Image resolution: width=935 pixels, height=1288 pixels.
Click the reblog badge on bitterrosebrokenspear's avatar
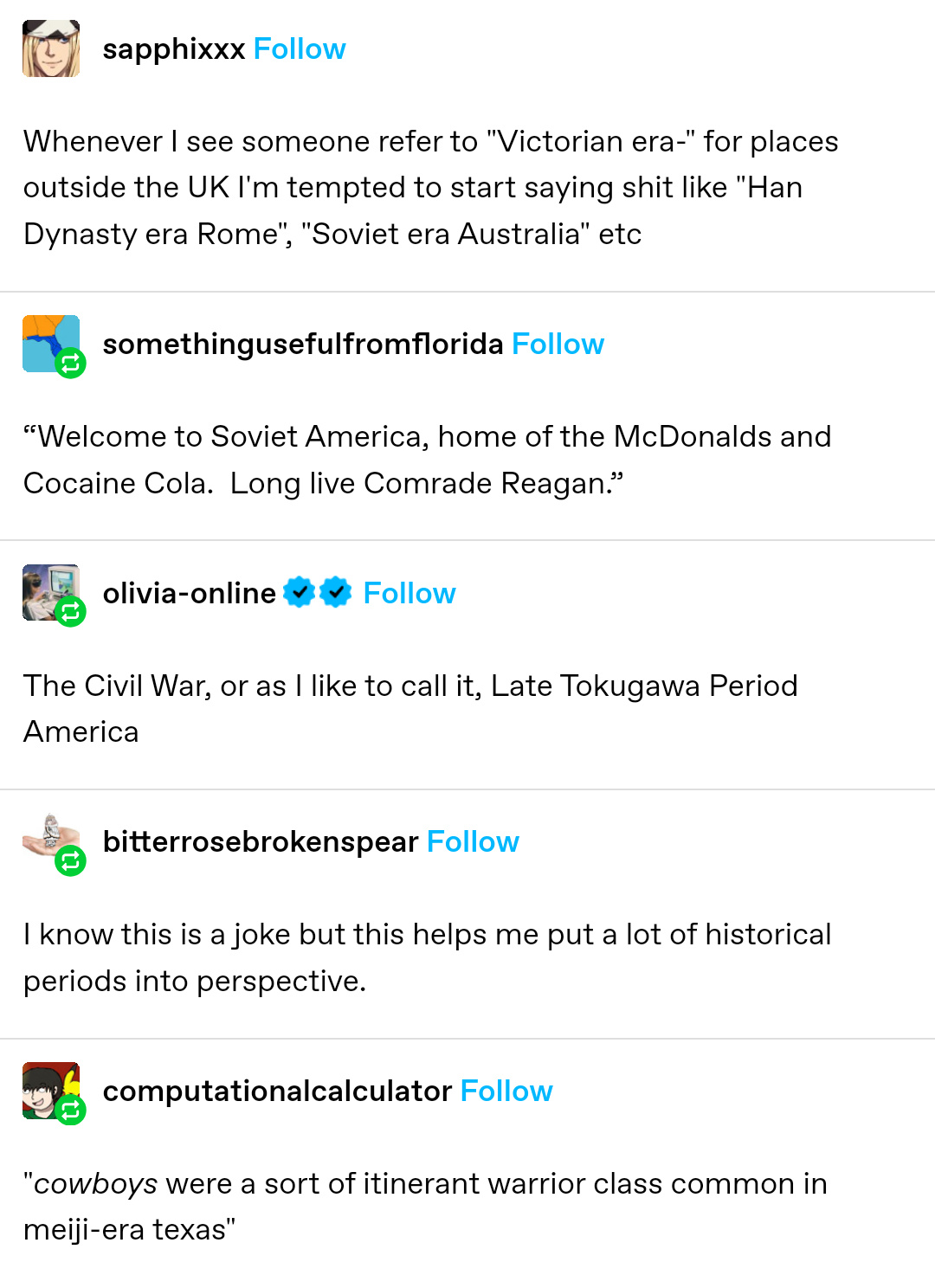click(70, 861)
